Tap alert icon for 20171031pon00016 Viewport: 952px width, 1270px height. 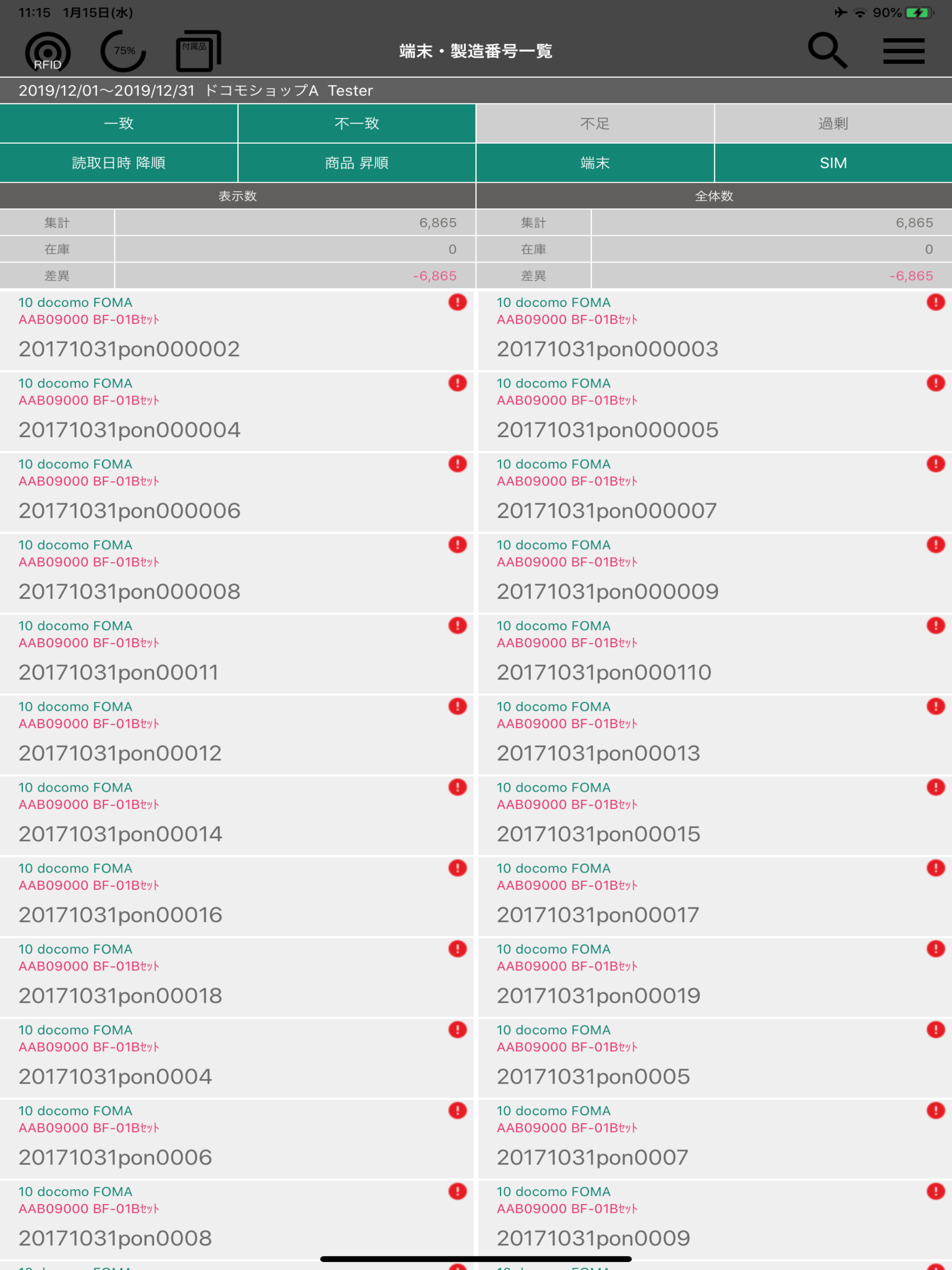pos(457,869)
